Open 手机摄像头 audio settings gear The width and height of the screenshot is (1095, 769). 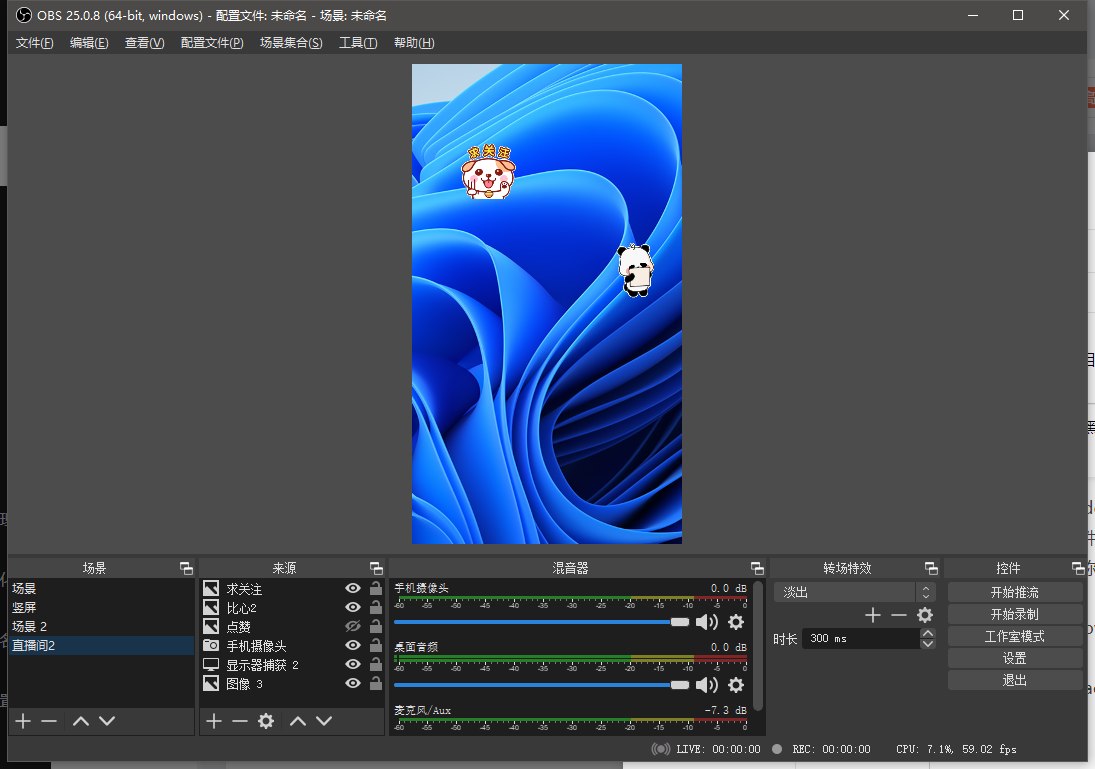736,622
